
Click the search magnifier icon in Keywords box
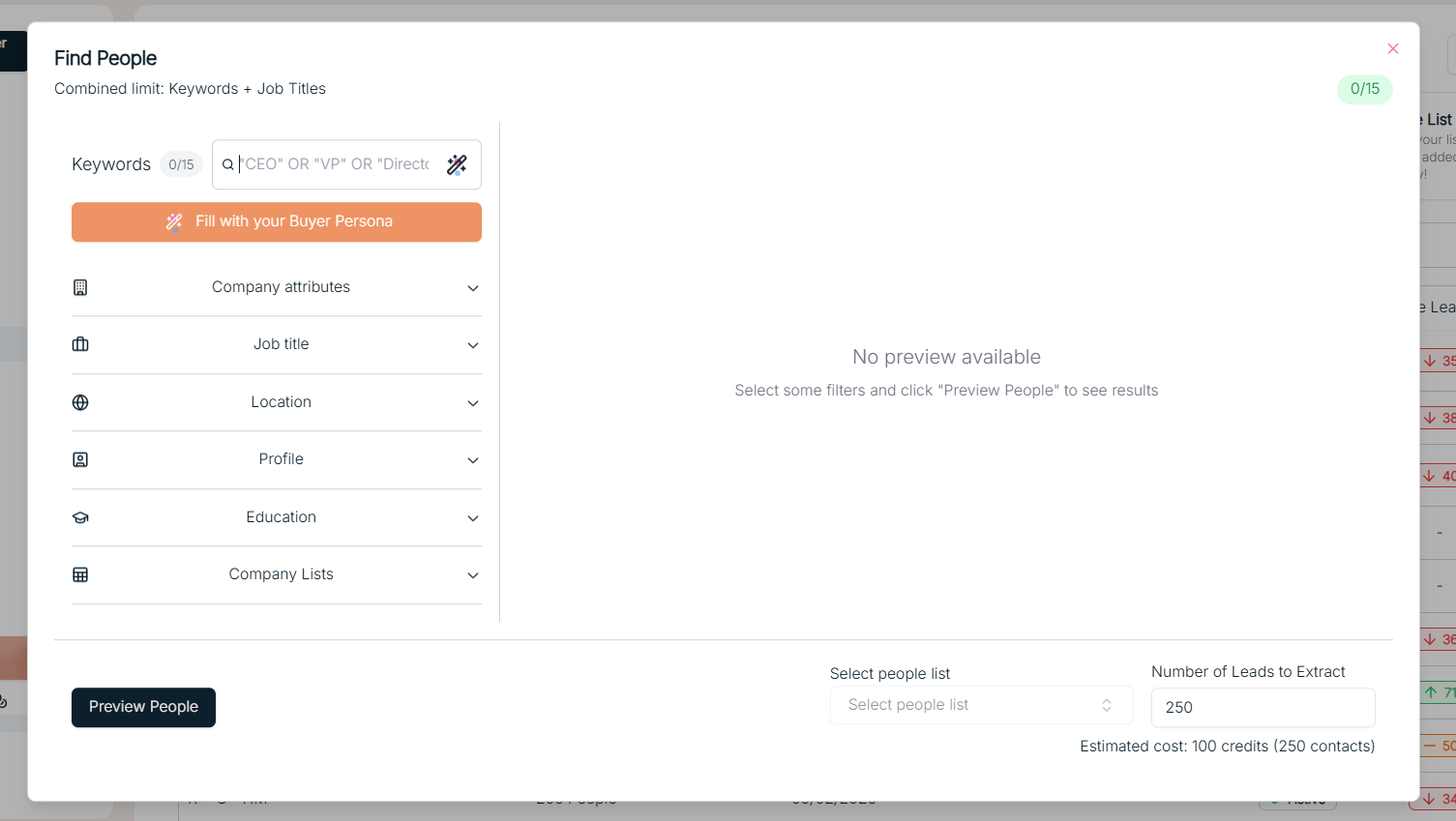coord(228,164)
